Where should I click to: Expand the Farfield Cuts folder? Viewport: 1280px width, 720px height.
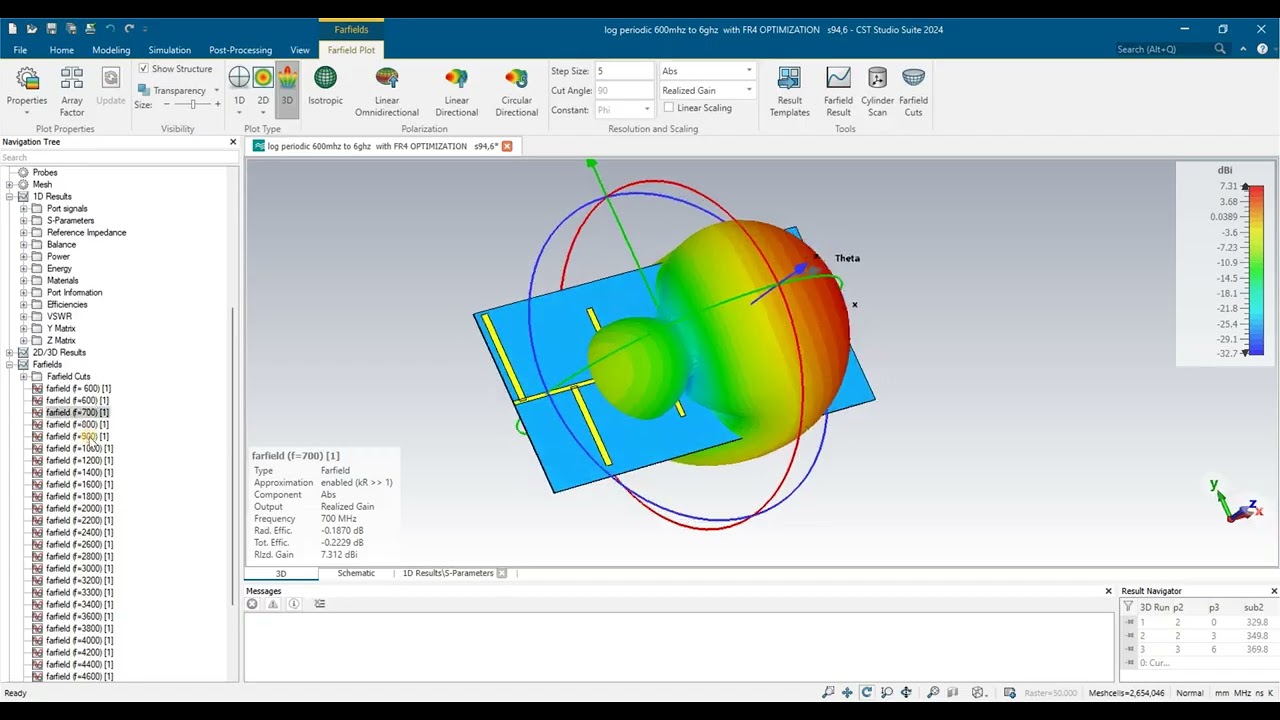[x=24, y=377]
